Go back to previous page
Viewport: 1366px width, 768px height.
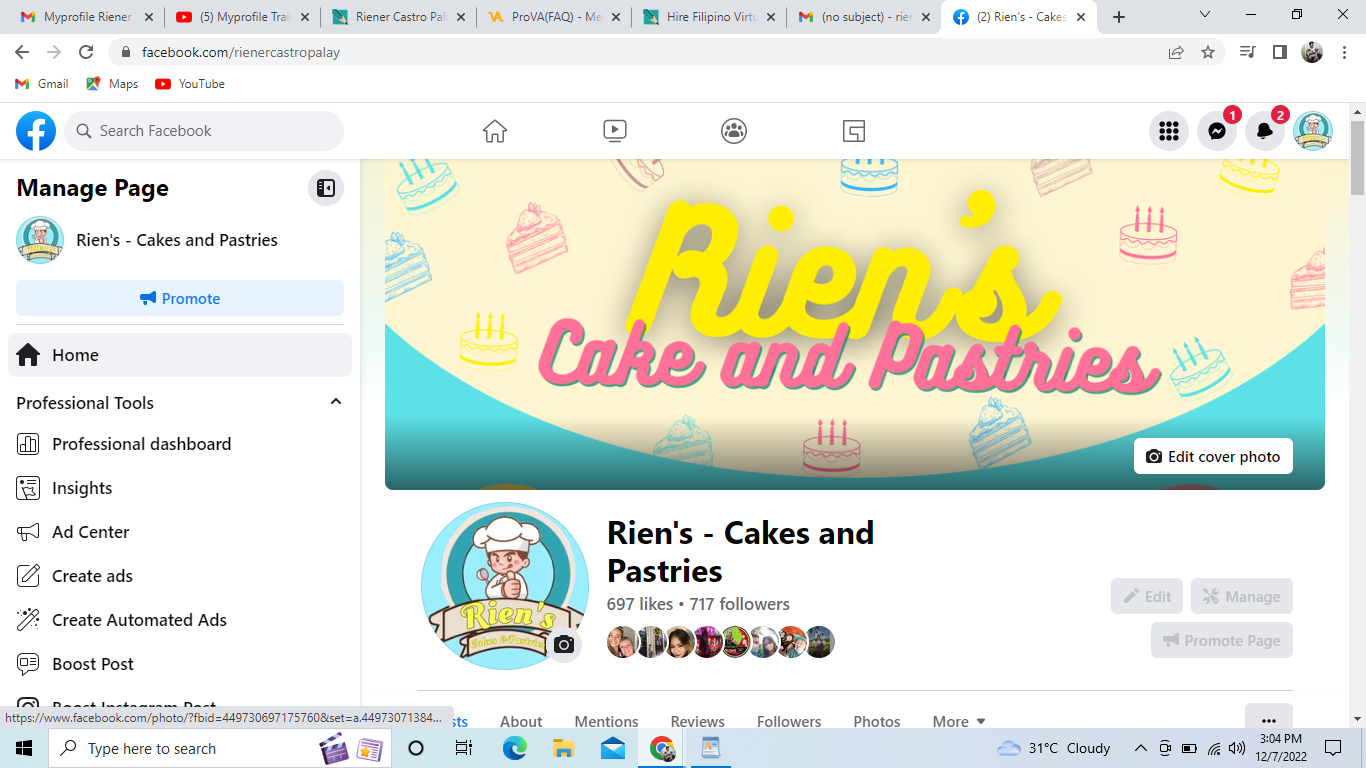click(x=22, y=52)
